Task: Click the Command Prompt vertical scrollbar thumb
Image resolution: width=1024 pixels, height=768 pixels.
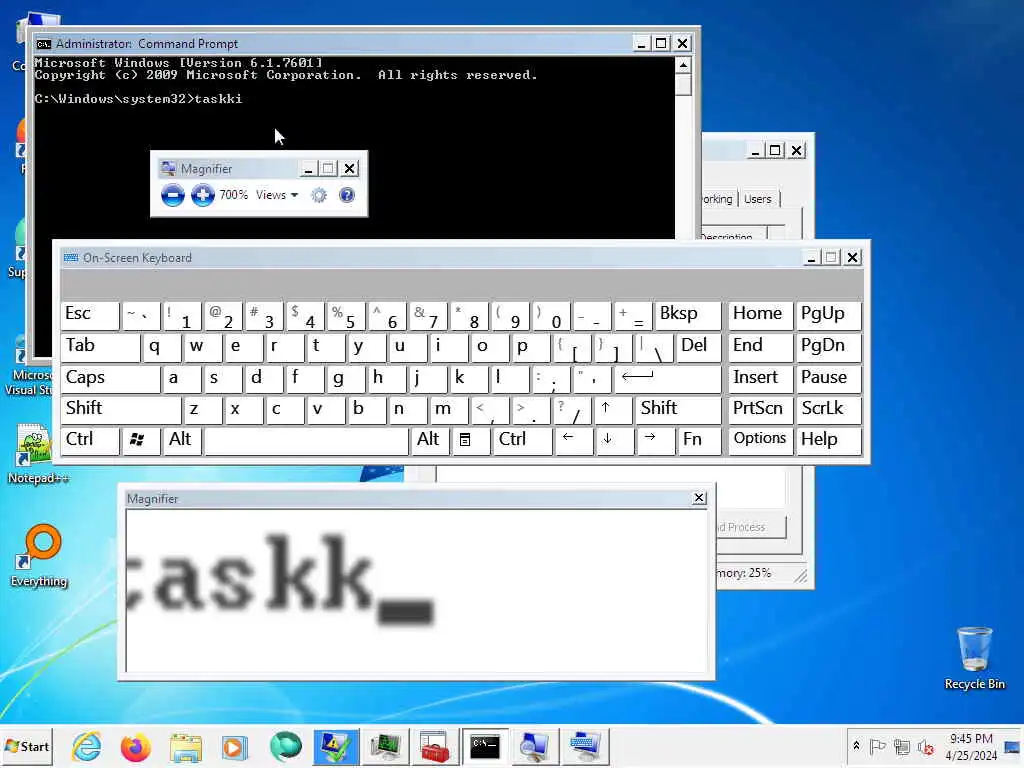Action: tap(683, 84)
